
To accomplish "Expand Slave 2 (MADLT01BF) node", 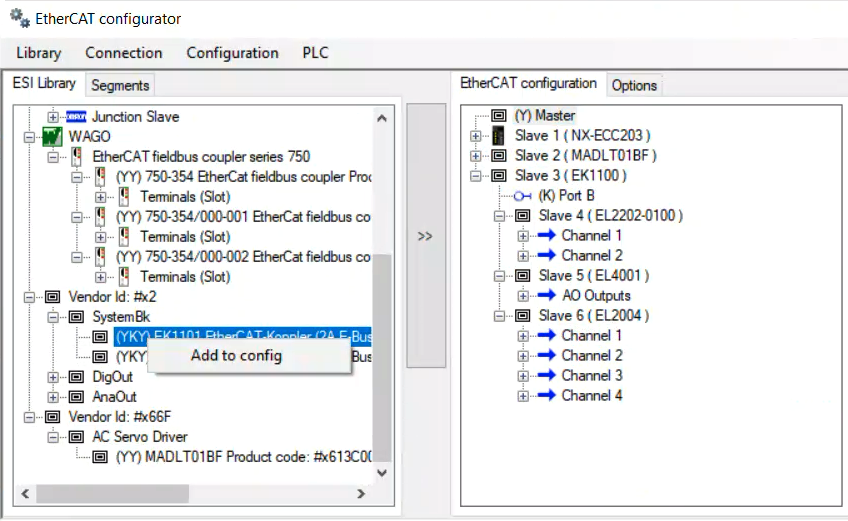I will (475, 156).
